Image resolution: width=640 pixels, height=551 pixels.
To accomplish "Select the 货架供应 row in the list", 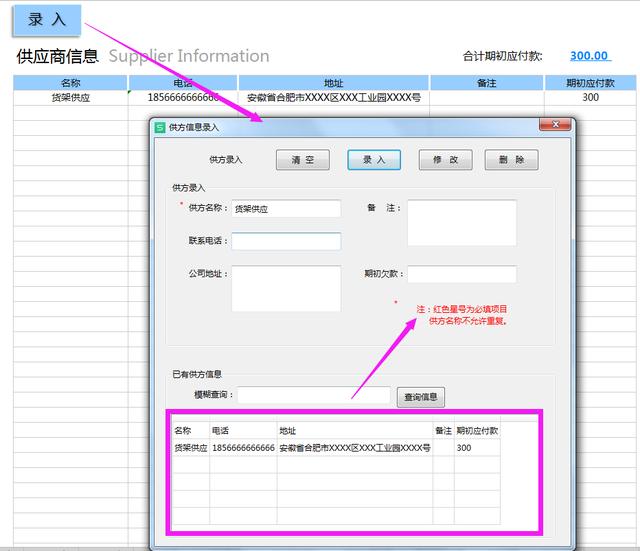I will coord(190,449).
